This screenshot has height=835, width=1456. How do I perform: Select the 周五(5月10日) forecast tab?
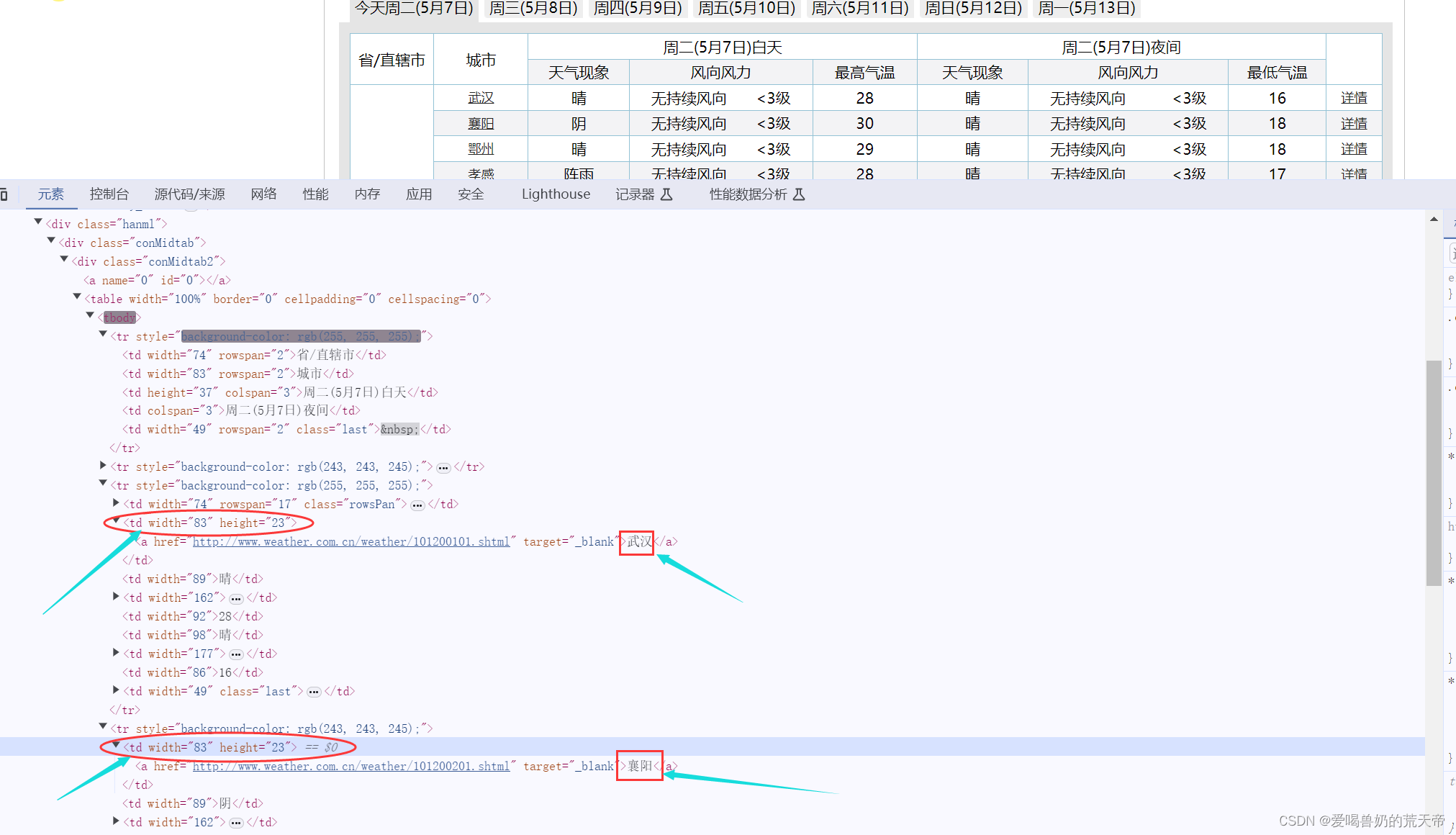tap(747, 8)
